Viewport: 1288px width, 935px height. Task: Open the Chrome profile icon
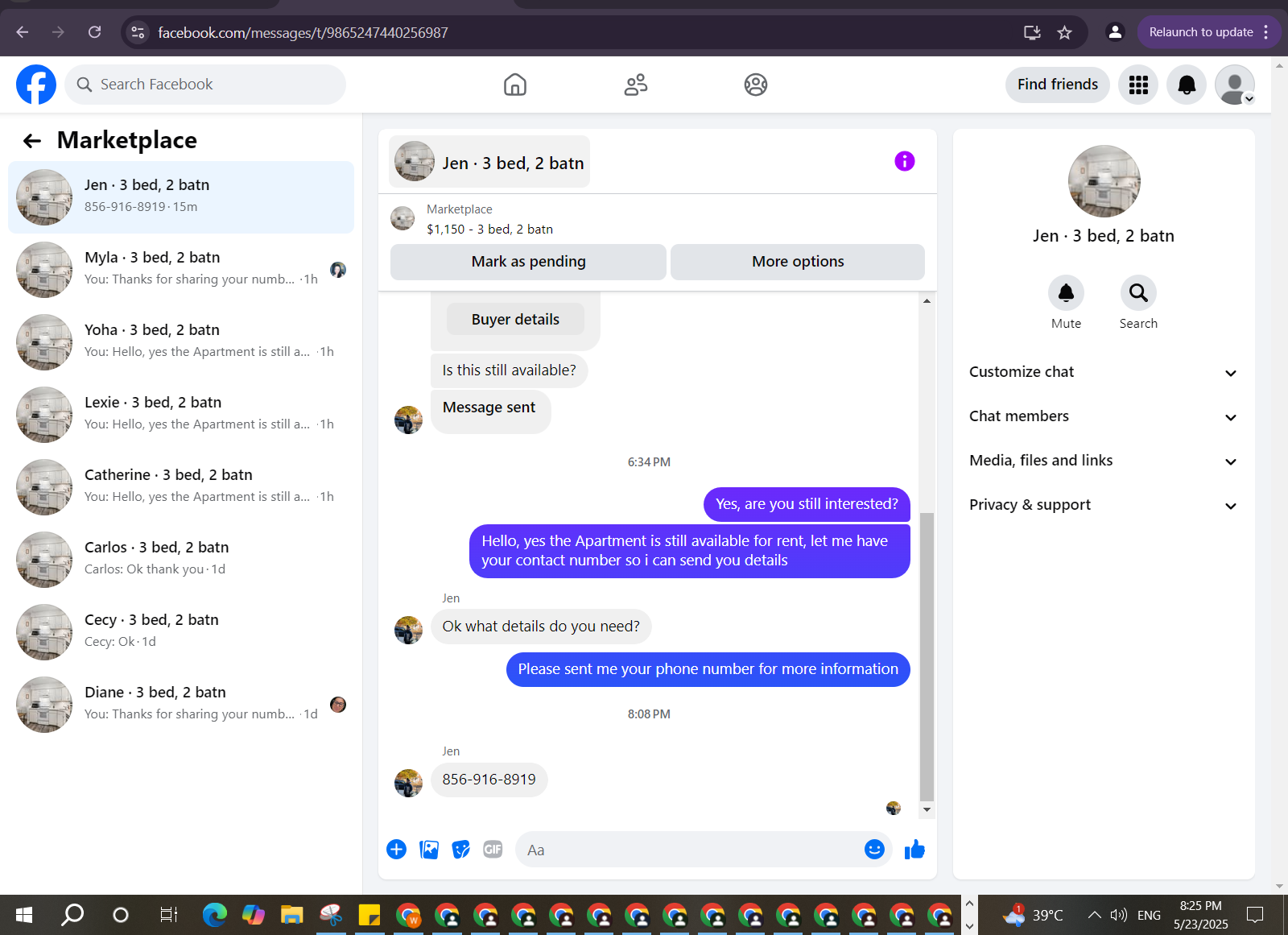pos(1115,32)
